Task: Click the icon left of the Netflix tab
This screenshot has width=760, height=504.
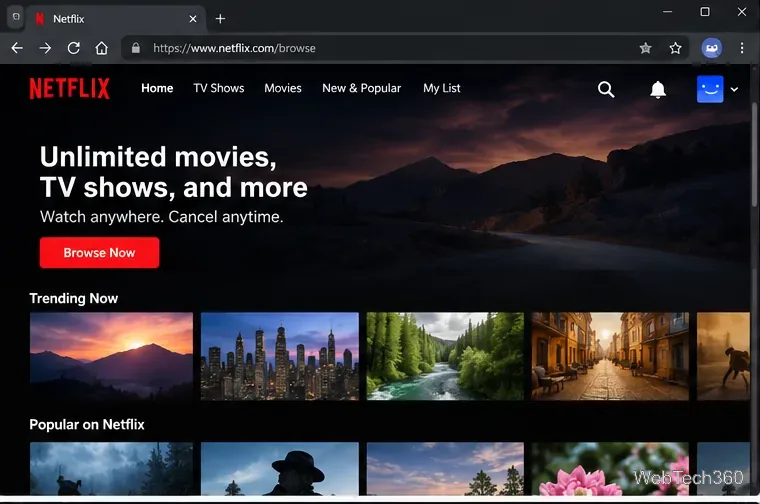Action: point(16,18)
